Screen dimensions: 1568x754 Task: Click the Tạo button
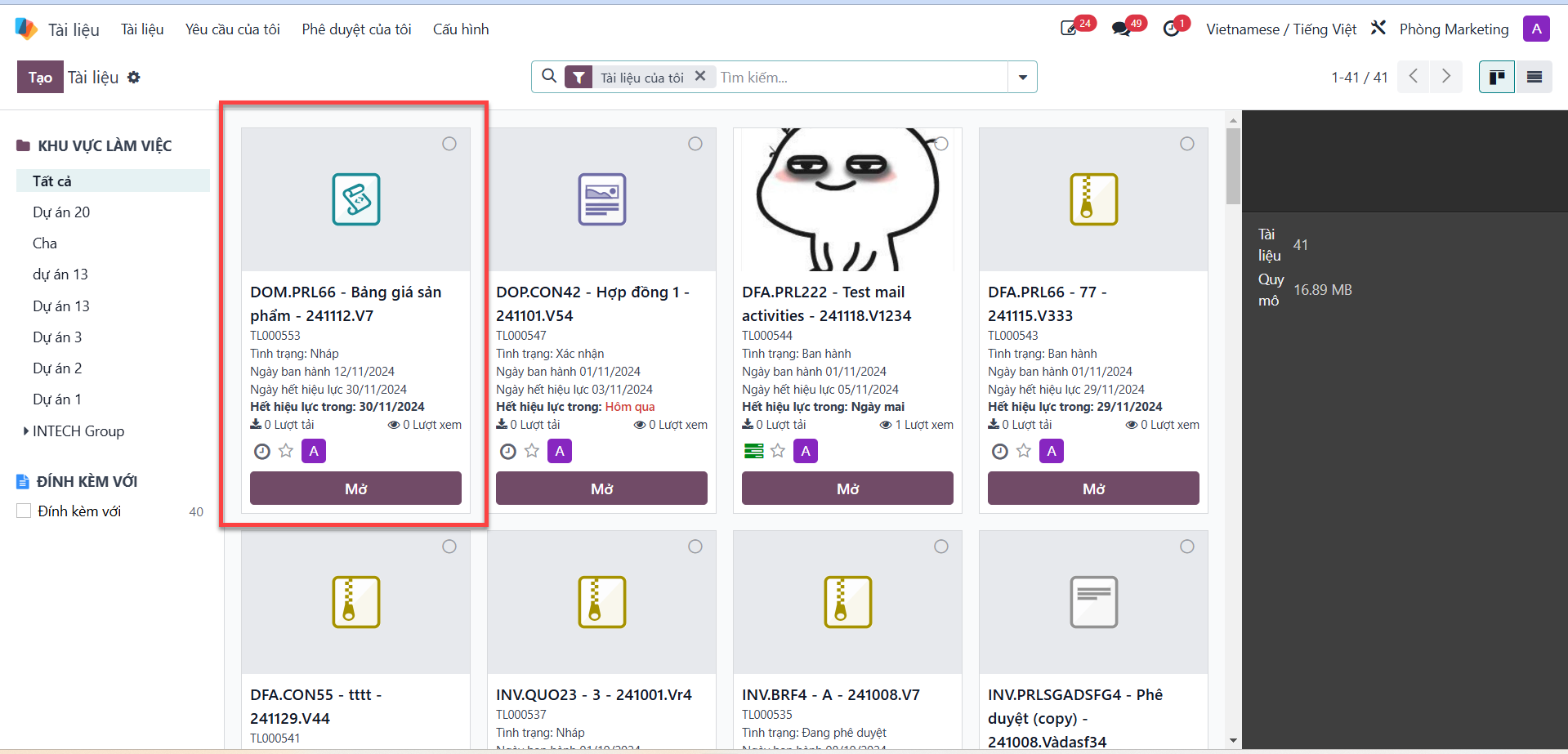40,77
